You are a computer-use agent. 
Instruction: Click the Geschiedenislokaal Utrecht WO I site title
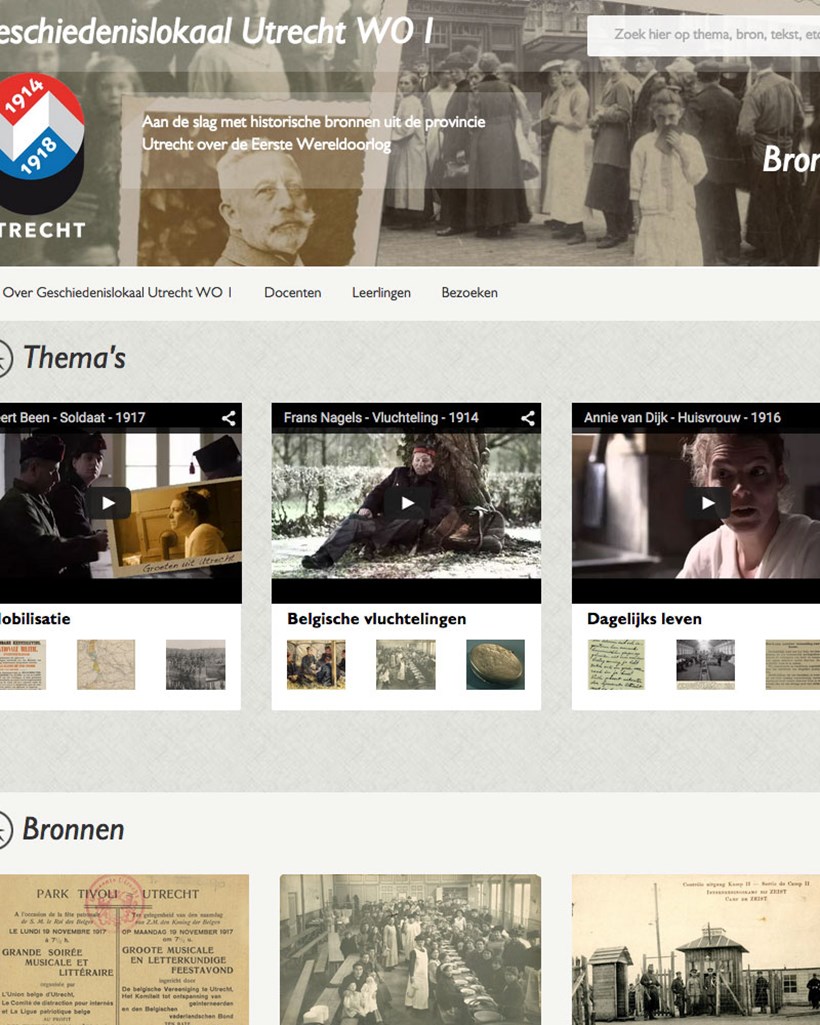pos(216,31)
